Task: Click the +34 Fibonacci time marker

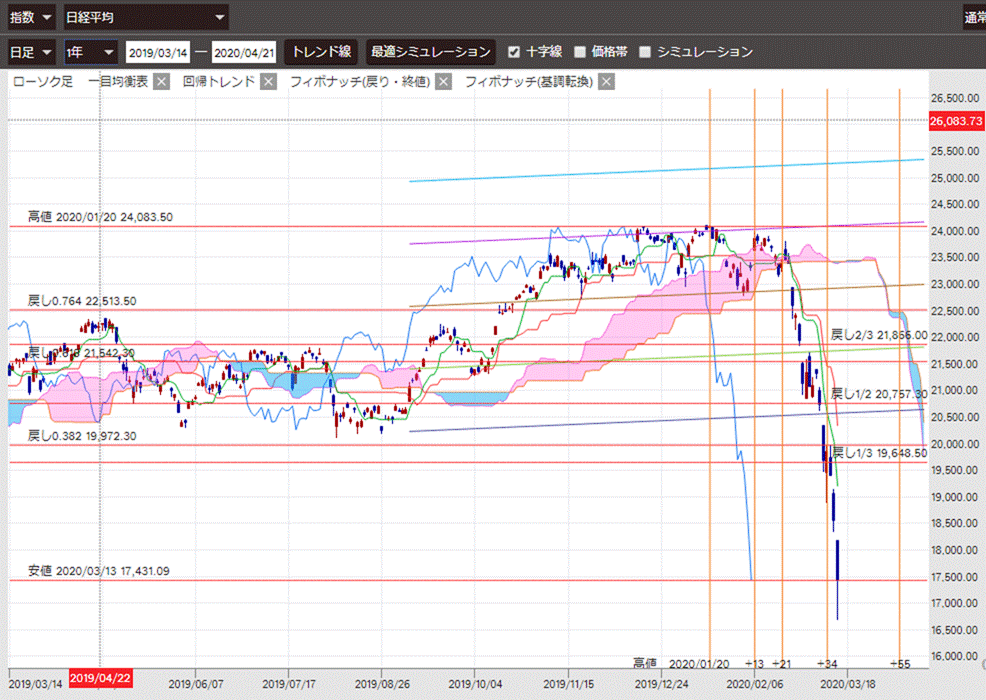Action: point(827,664)
